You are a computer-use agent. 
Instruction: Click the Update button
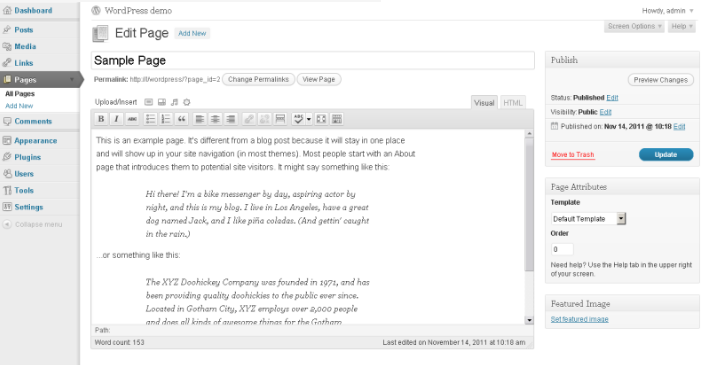(x=666, y=155)
